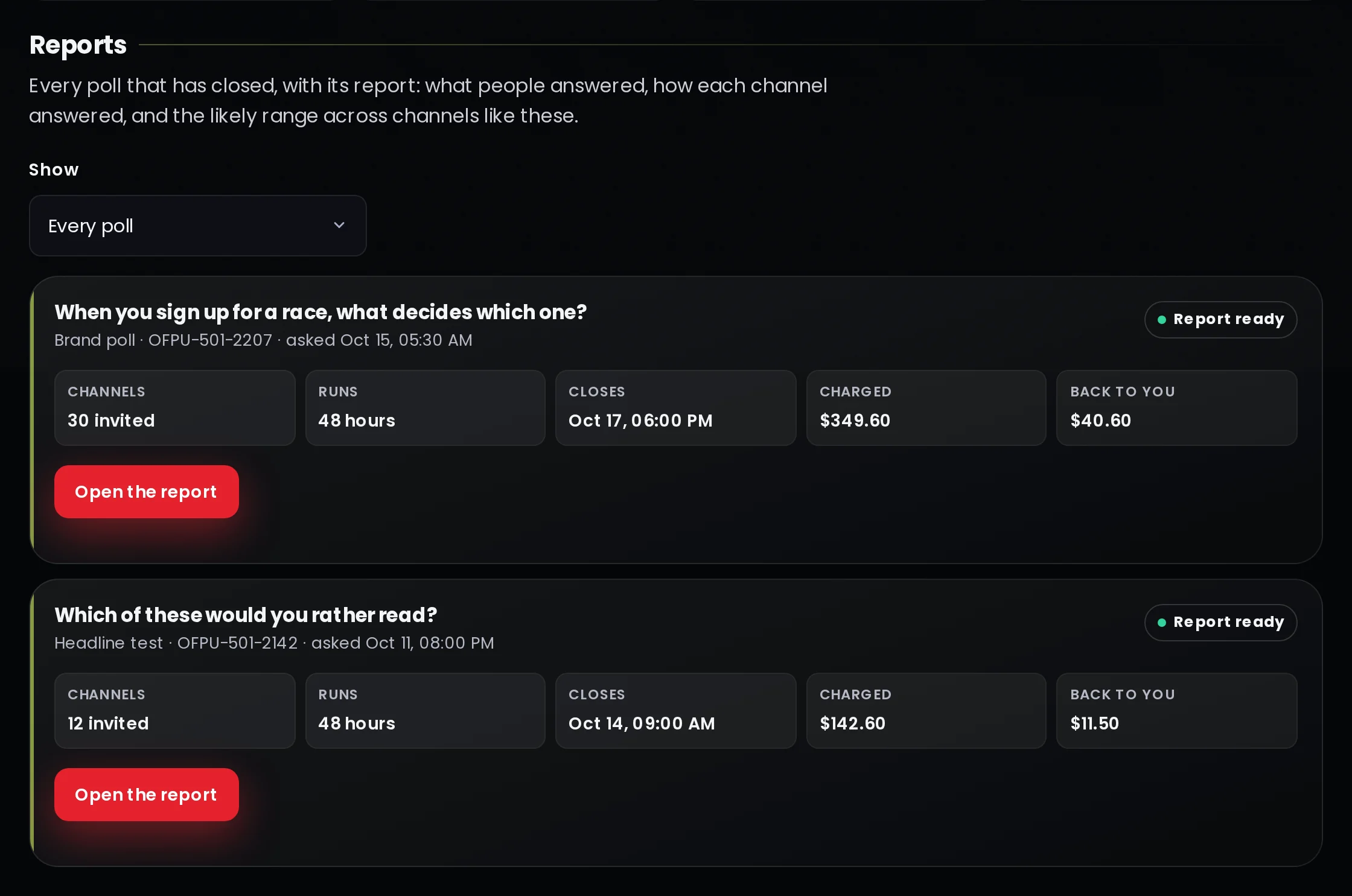The image size is (1352, 896).
Task: Click the back to you amount $40.60
Action: pyautogui.click(x=1100, y=420)
